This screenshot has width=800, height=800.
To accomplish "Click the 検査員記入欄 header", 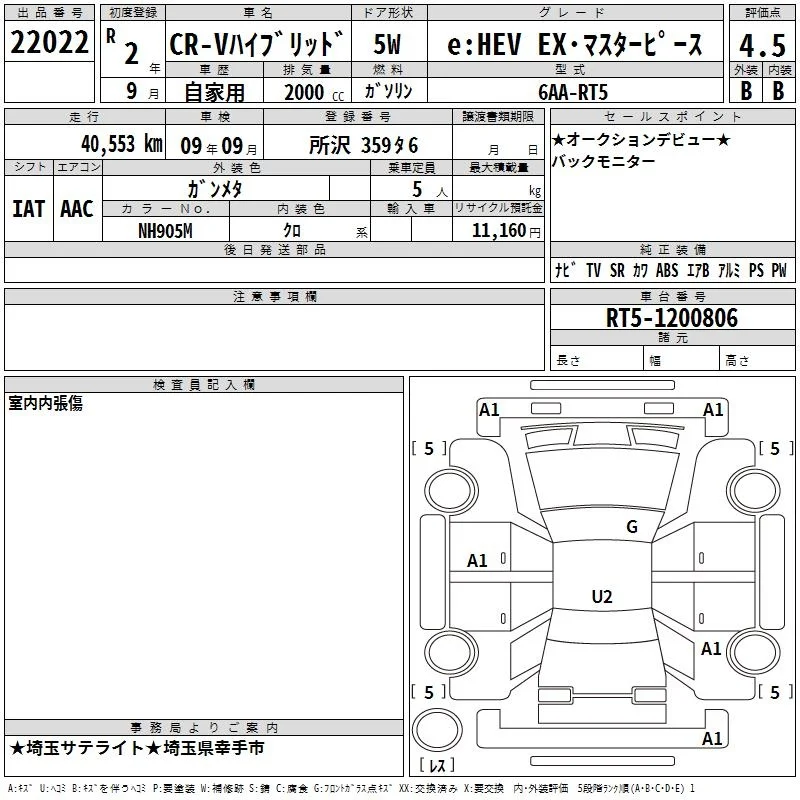I will coord(204,385).
